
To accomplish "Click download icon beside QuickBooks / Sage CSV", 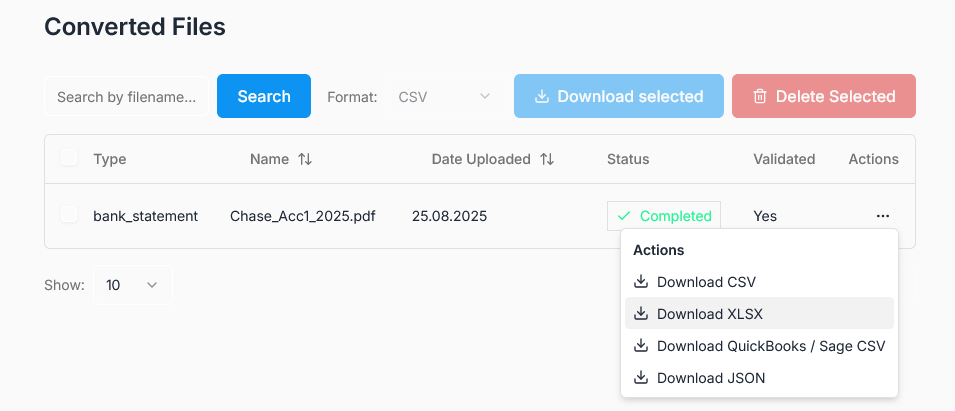I will click(x=641, y=346).
